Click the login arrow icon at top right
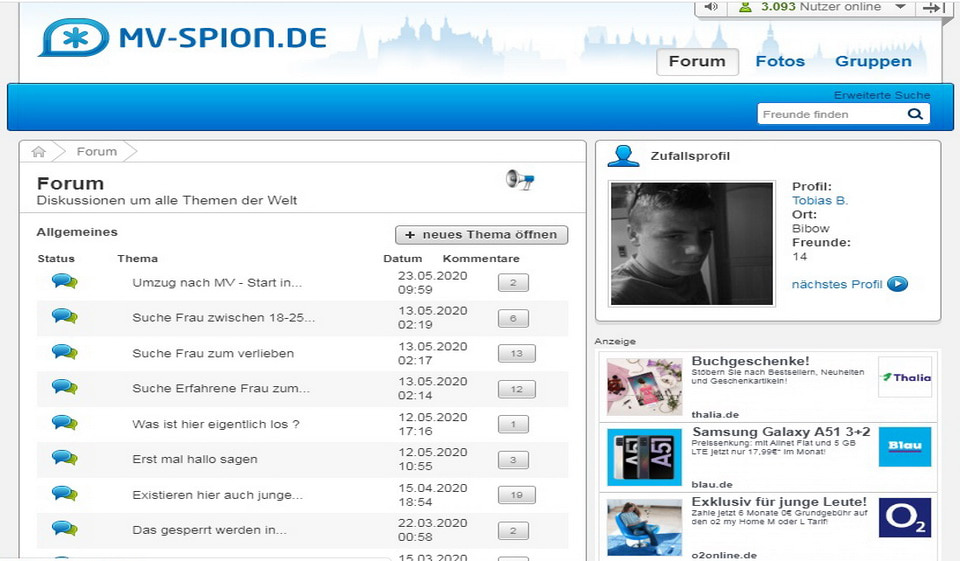Viewport: 960px width, 561px height. tap(931, 7)
